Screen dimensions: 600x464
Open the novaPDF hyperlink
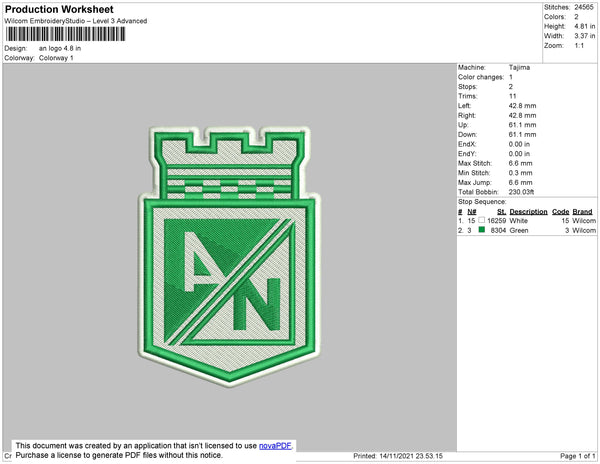click(x=275, y=446)
